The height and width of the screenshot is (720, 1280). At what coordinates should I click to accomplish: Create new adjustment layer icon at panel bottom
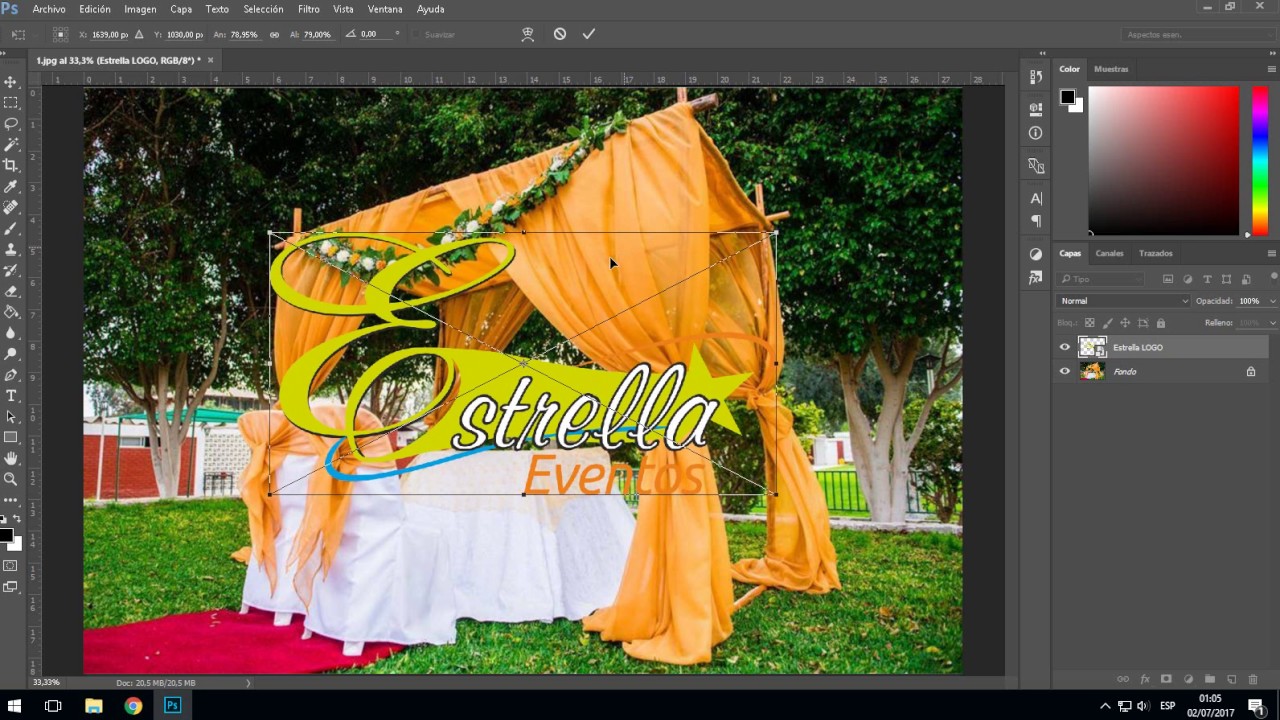pos(1188,680)
